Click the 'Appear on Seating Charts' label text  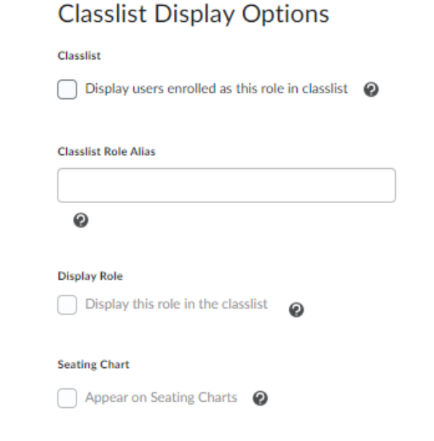(161, 398)
